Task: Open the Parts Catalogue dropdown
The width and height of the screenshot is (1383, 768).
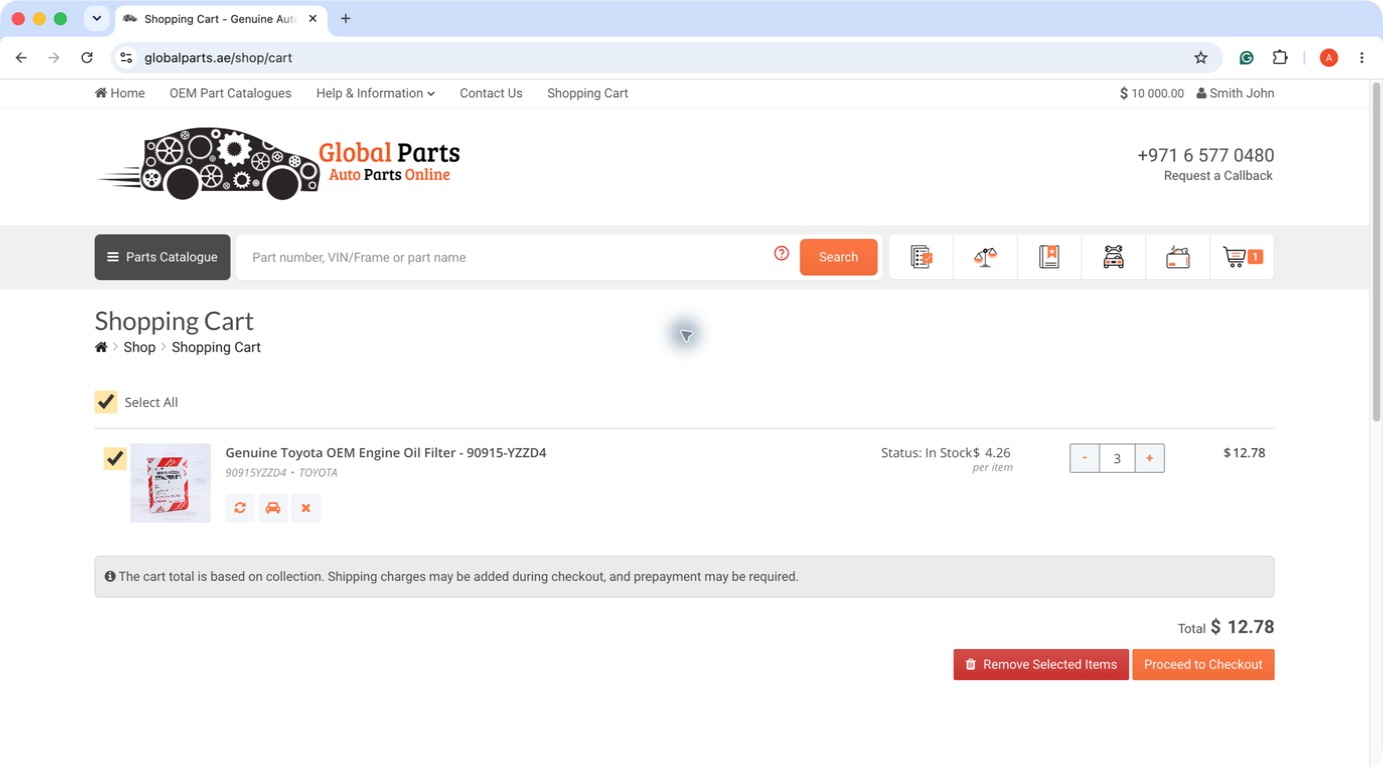Action: (163, 257)
